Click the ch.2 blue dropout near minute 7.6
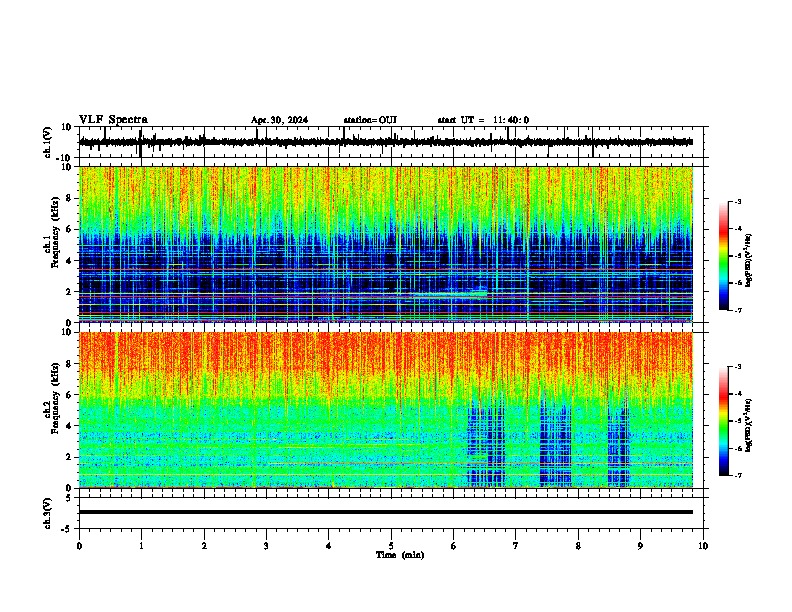 tap(556, 442)
